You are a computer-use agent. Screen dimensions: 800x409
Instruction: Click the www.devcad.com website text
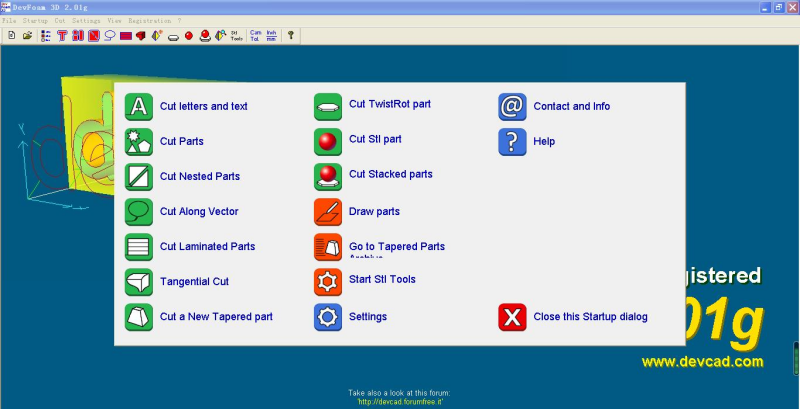click(703, 362)
